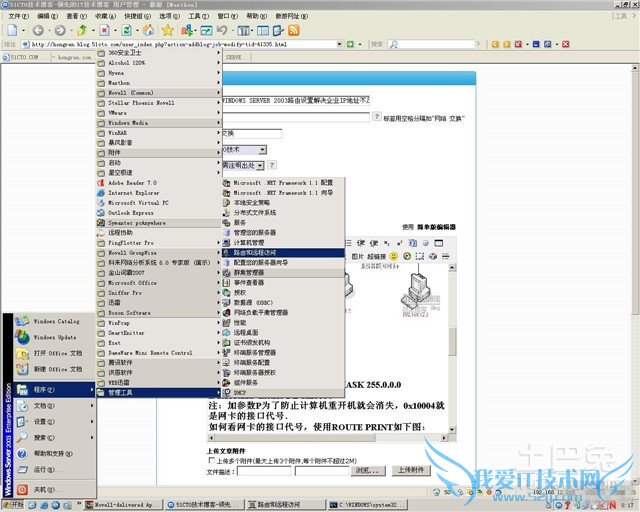This screenshot has width=640, height=512.
Task: Switch to the SERVE browser tab
Action: (235, 58)
